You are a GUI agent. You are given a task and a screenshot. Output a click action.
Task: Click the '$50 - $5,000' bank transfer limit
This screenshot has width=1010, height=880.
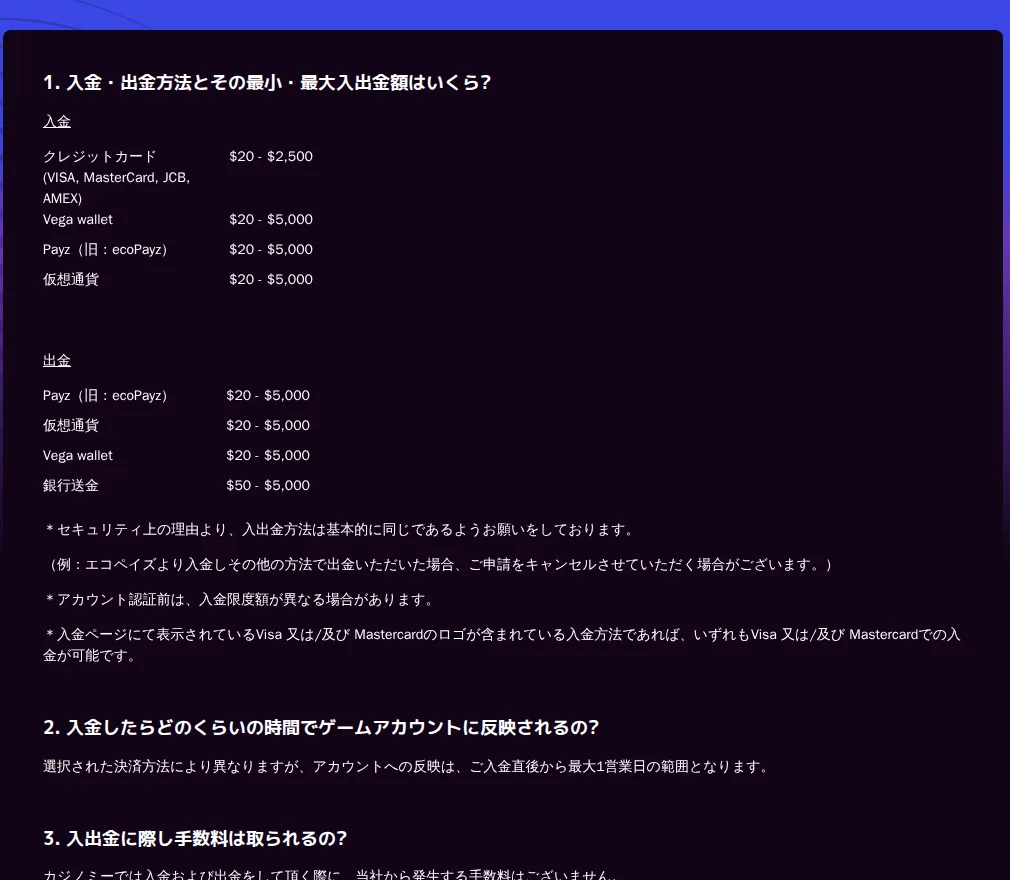click(267, 486)
